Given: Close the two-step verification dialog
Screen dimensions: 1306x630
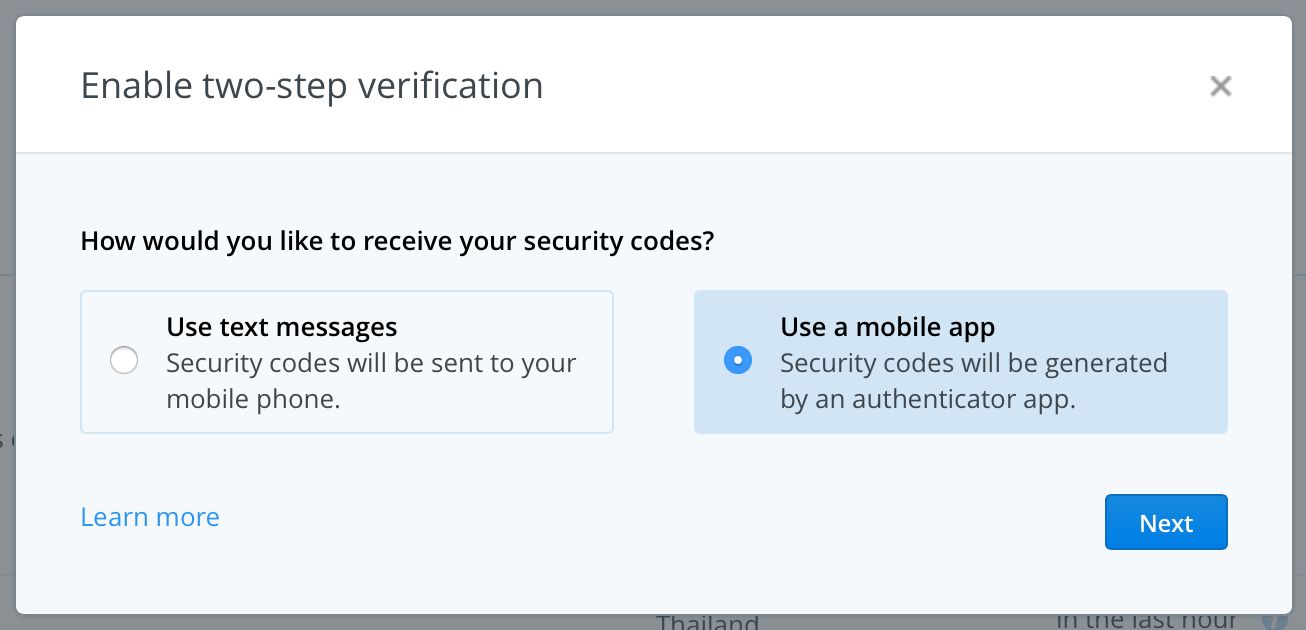Looking at the screenshot, I should pyautogui.click(x=1220, y=86).
